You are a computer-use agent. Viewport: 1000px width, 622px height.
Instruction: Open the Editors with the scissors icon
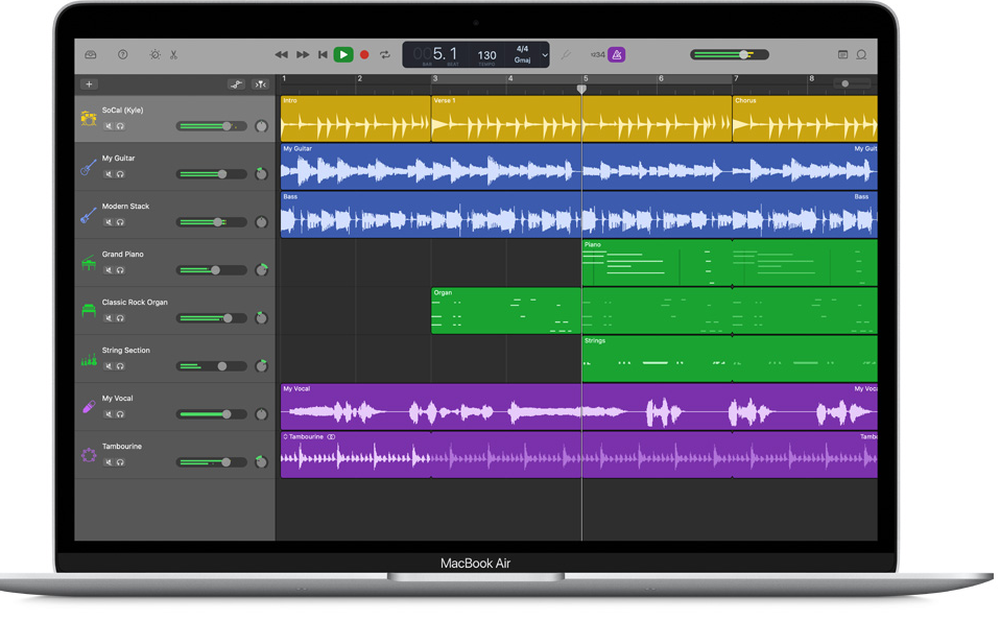pyautogui.click(x=173, y=55)
